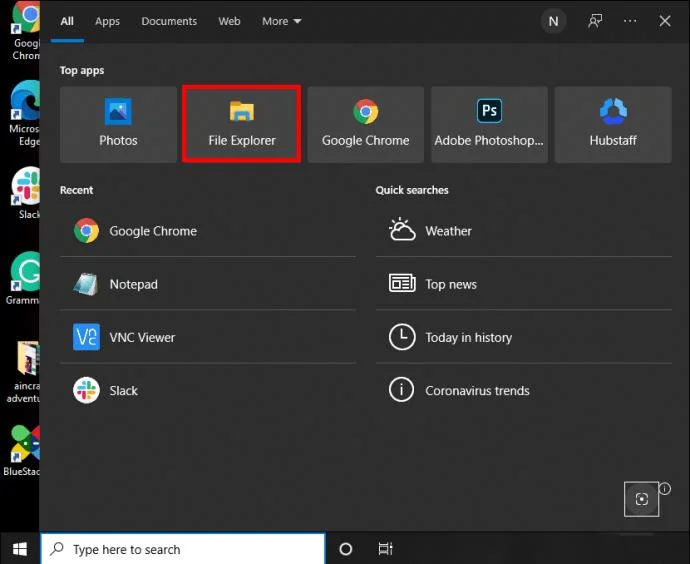Click the taskbar search magnifier icon
Image resolution: width=690 pixels, height=564 pixels.
[x=57, y=549]
